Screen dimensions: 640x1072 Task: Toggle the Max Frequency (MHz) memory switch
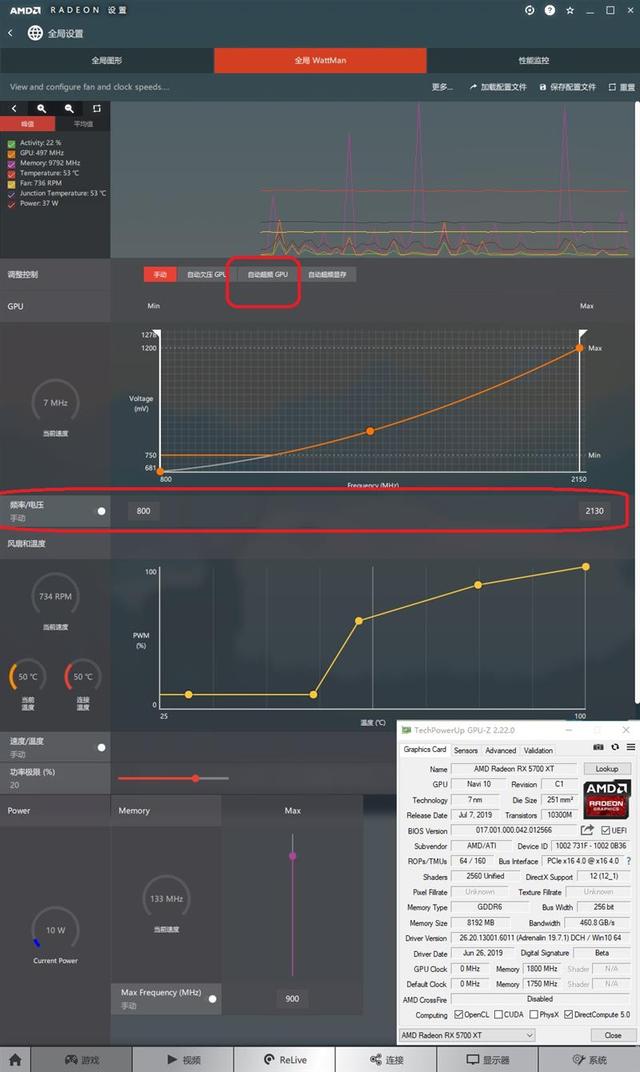[212, 998]
